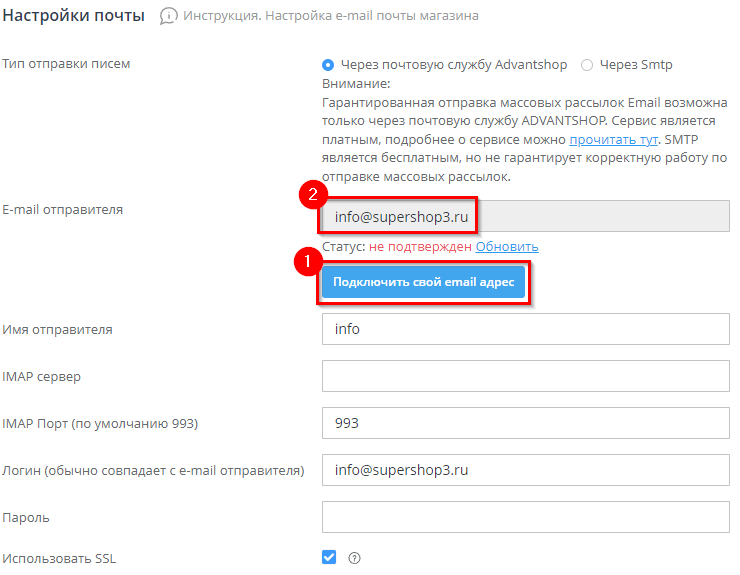The width and height of the screenshot is (740, 575).
Task: Click the red number 1 marker badge
Action: tap(308, 261)
